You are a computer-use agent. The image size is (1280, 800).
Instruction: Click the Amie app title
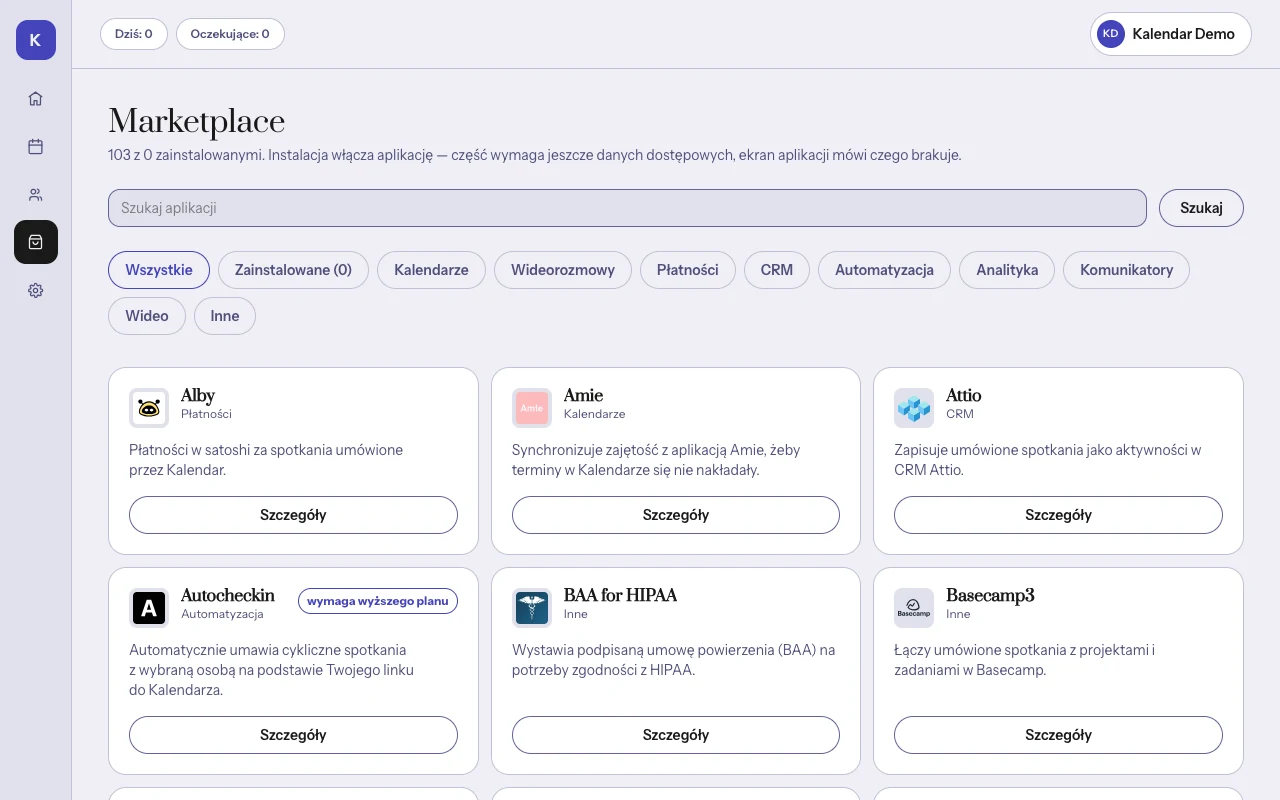pyautogui.click(x=583, y=396)
